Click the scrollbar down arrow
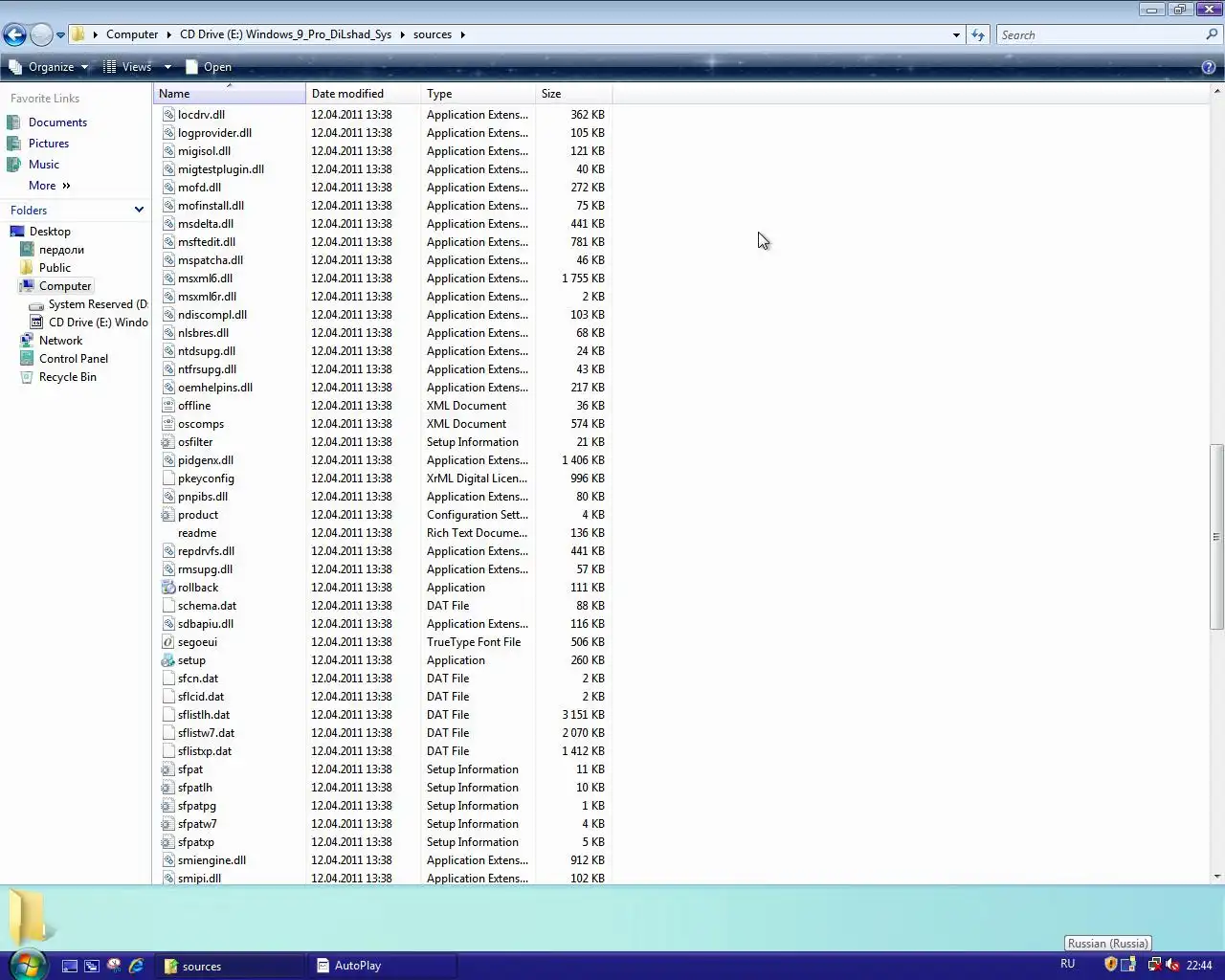Viewport: 1225px width, 980px height. click(x=1216, y=876)
